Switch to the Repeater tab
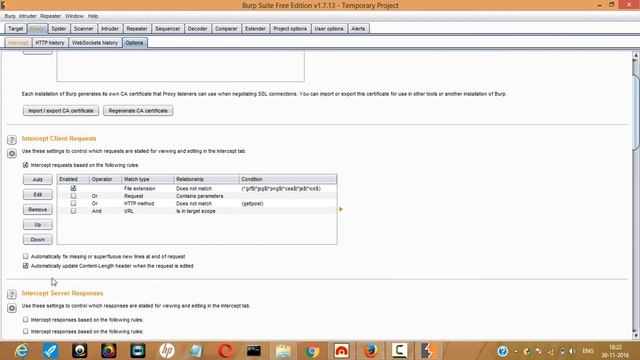Screen dimensions: 640x360 (x=137, y=29)
